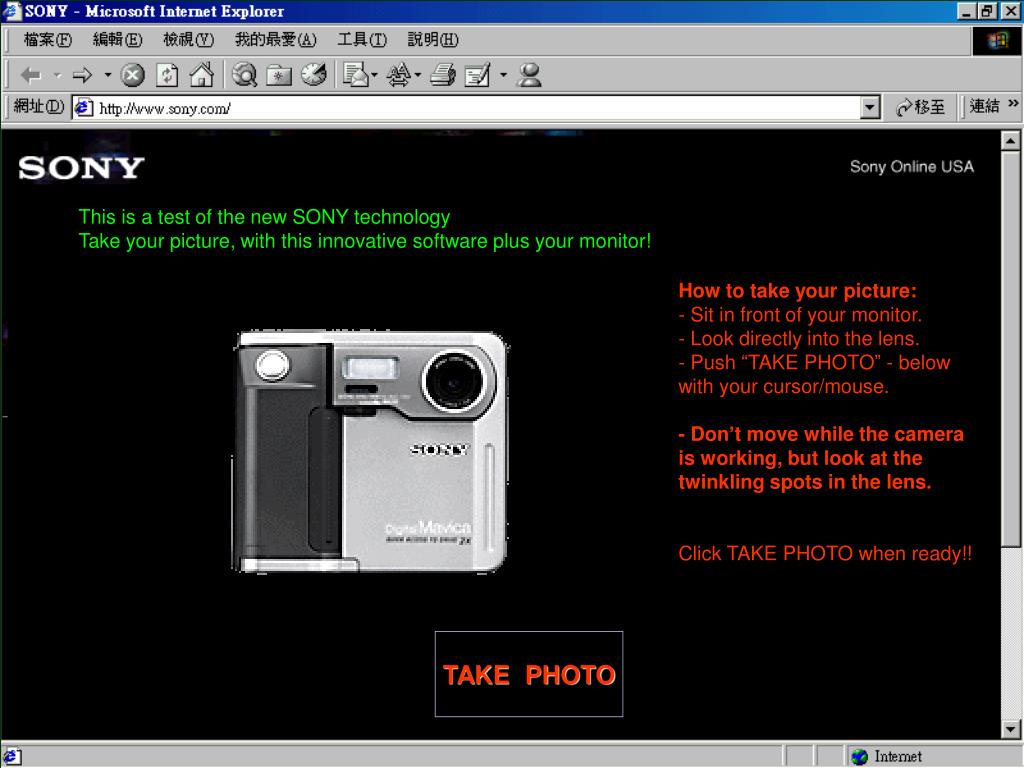Go forward with the Forward arrow
Image resolution: width=1024 pixels, height=768 pixels.
82,76
